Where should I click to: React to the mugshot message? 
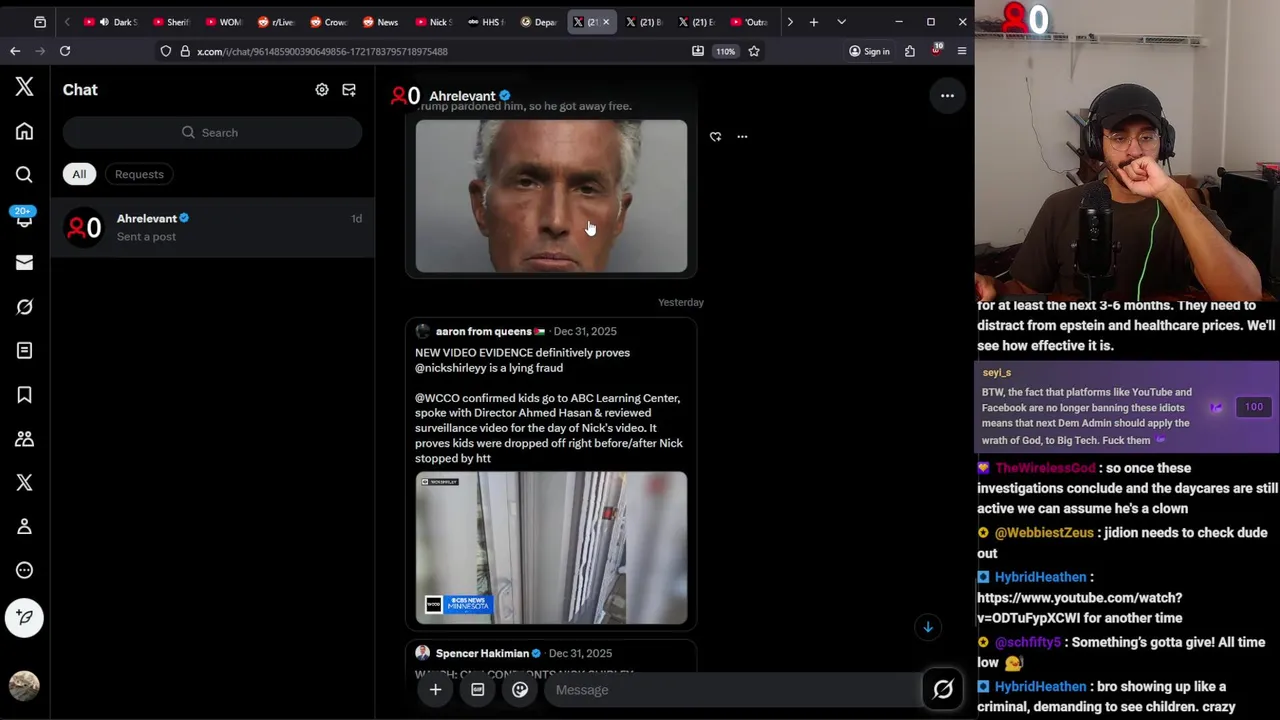(x=715, y=137)
